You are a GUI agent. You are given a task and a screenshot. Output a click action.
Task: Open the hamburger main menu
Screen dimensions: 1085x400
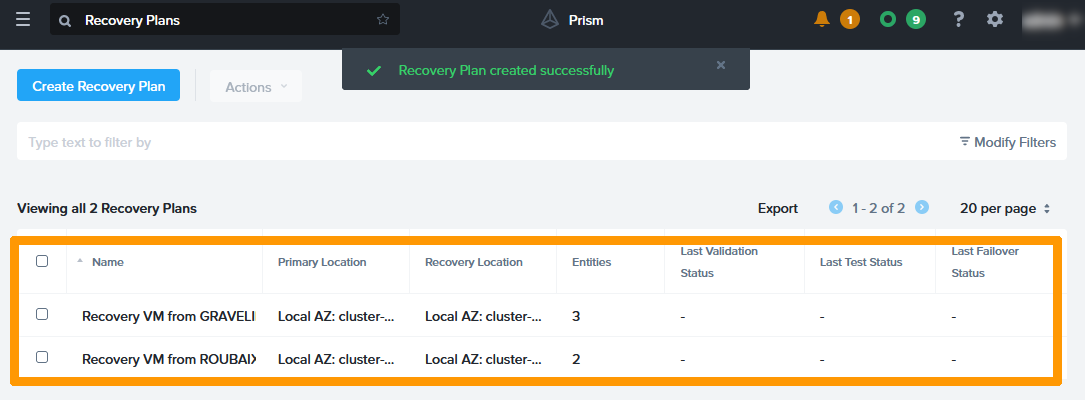click(x=23, y=19)
